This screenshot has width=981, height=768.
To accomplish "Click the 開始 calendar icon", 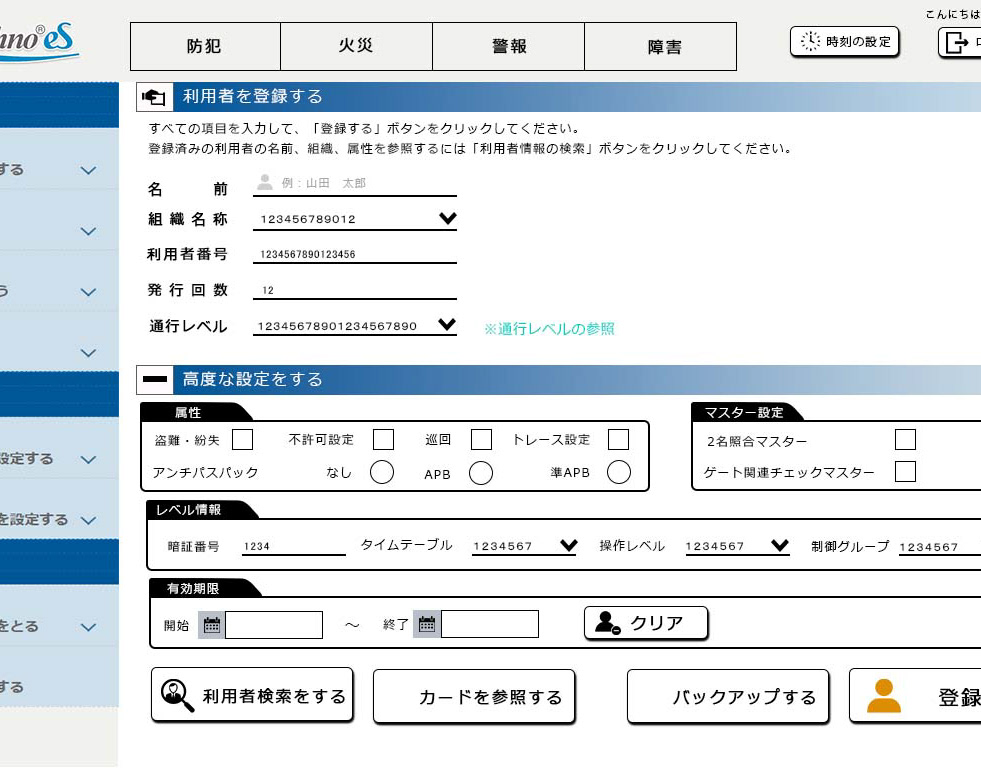I will pyautogui.click(x=211, y=625).
